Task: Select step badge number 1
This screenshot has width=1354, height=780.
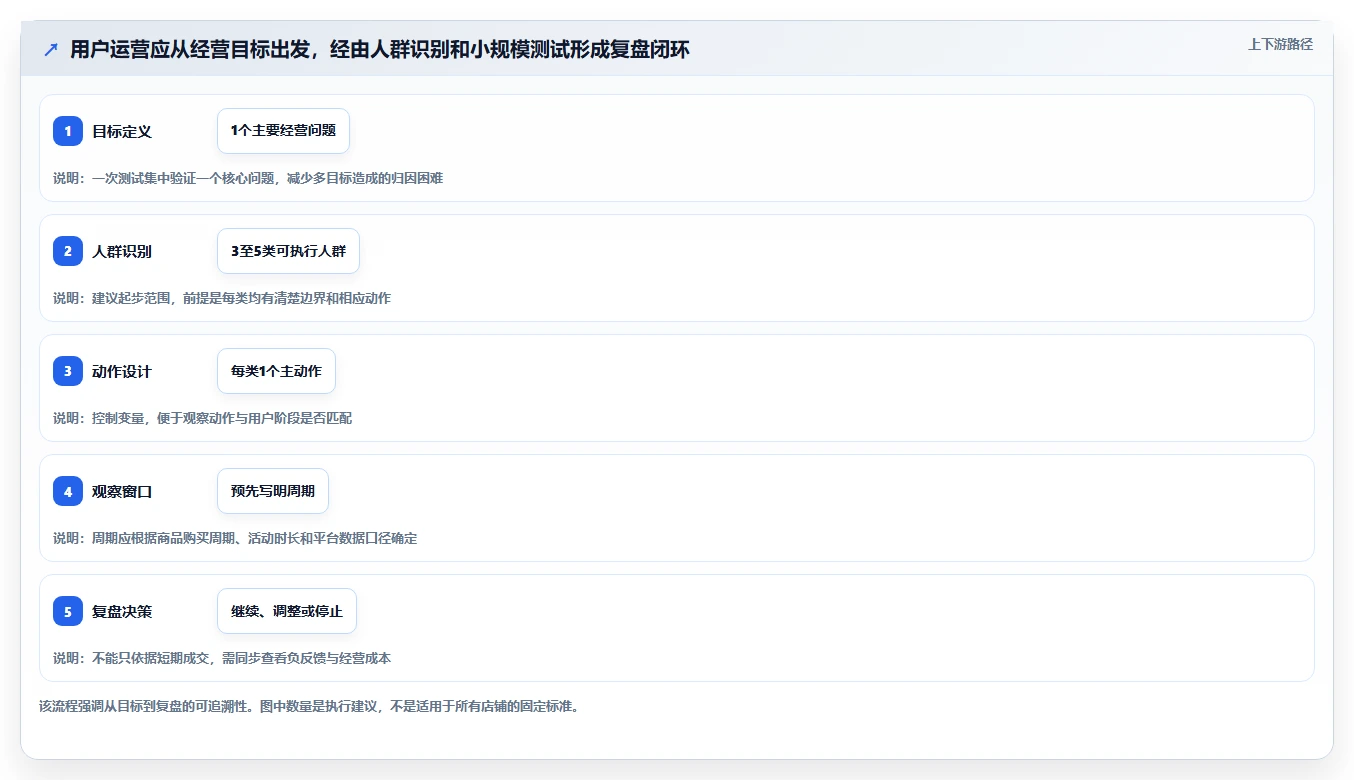Action: [x=68, y=131]
